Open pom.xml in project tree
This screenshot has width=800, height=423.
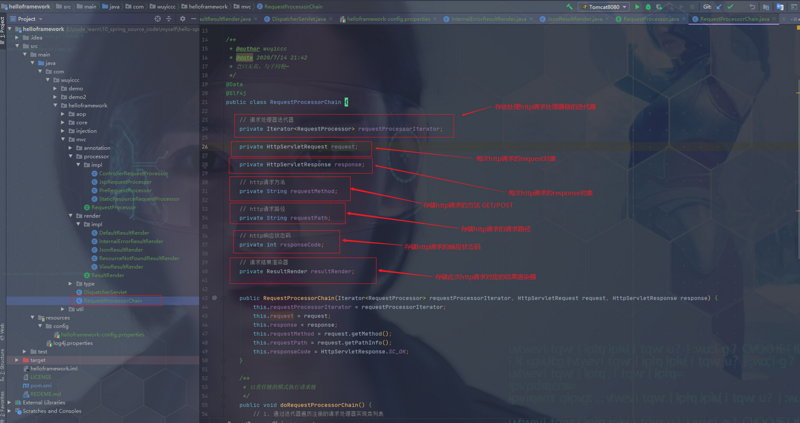coord(41,385)
